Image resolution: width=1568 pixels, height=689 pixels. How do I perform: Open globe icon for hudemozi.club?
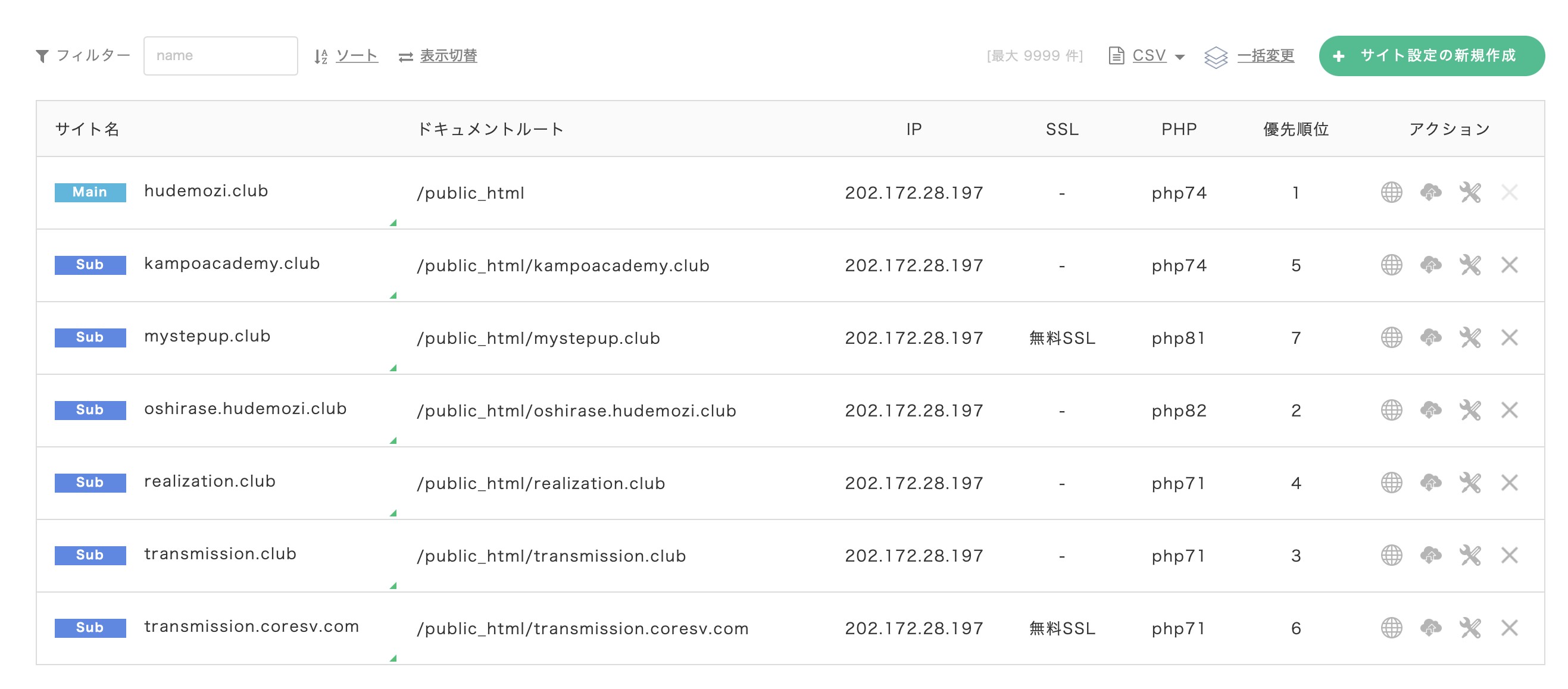[x=1391, y=193]
